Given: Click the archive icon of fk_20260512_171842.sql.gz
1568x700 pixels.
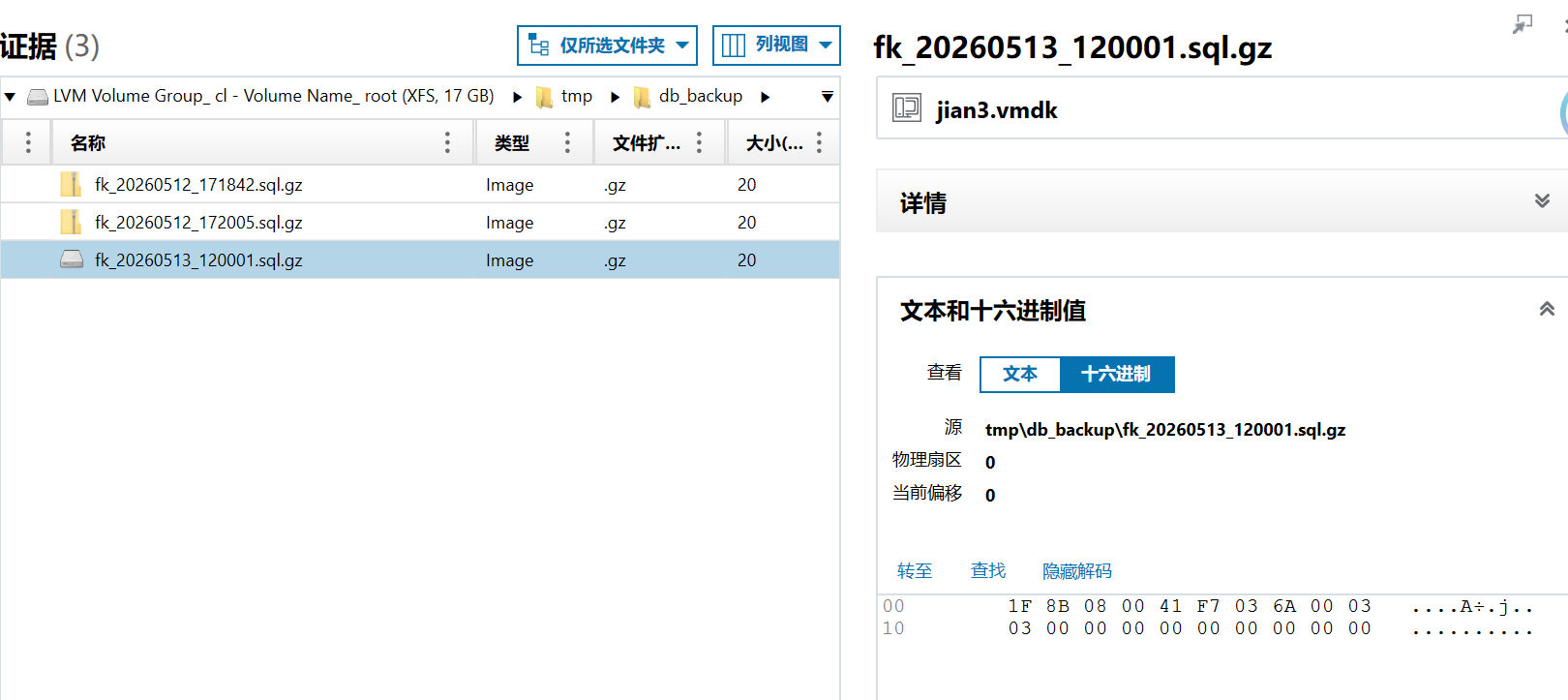Looking at the screenshot, I should coord(71,184).
